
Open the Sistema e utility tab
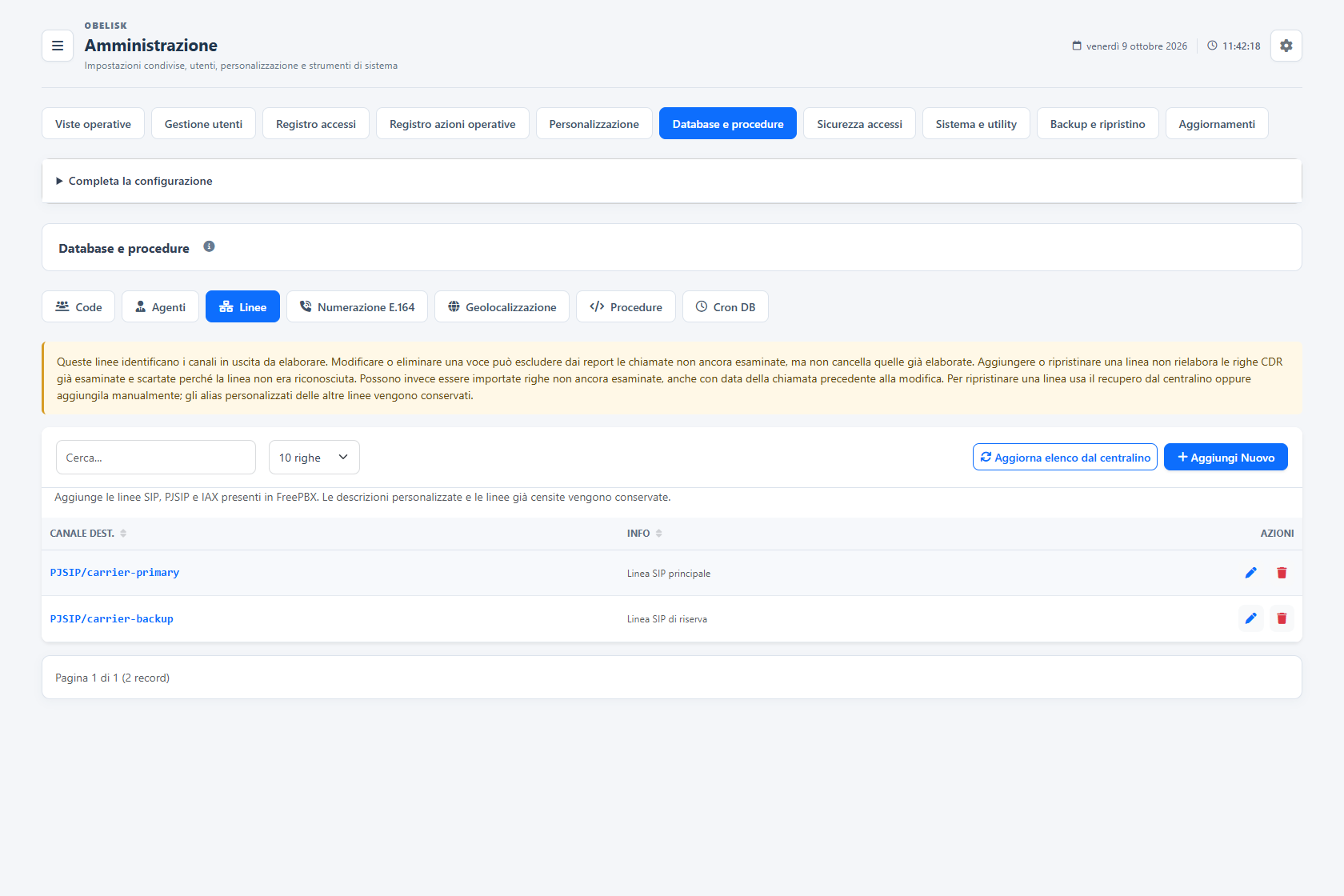pos(976,123)
